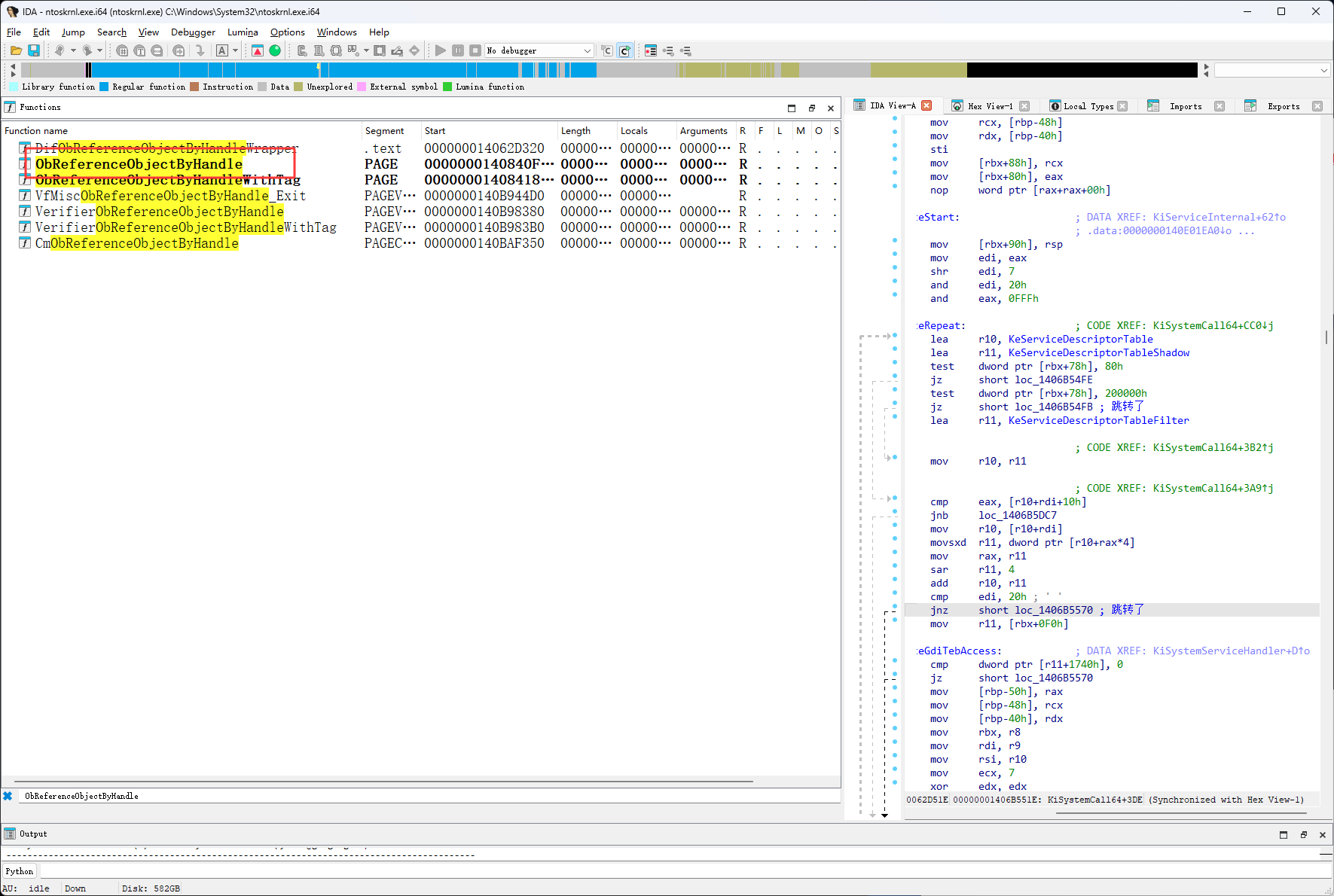This screenshot has width=1334, height=896.
Task: Float the Output panel via undock icon
Action: click(x=1303, y=834)
